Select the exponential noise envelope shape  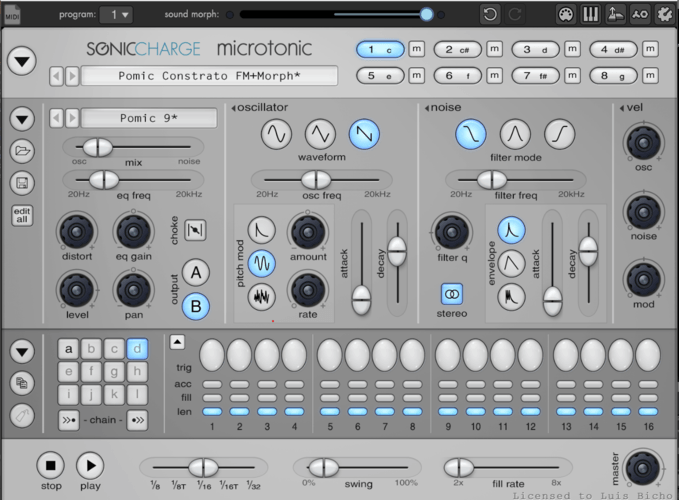pos(511,230)
